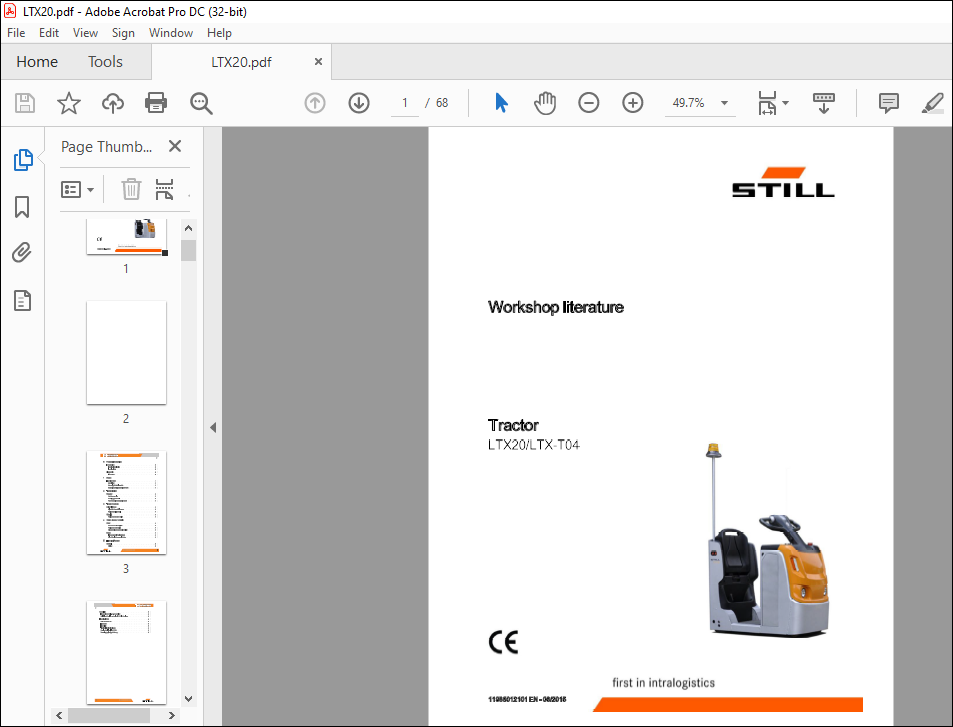Open the Window menu
The width and height of the screenshot is (953, 727).
(x=171, y=33)
